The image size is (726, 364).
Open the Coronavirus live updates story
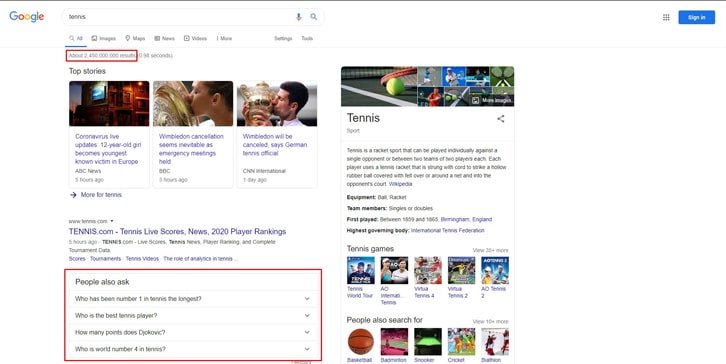pyautogui.click(x=108, y=149)
